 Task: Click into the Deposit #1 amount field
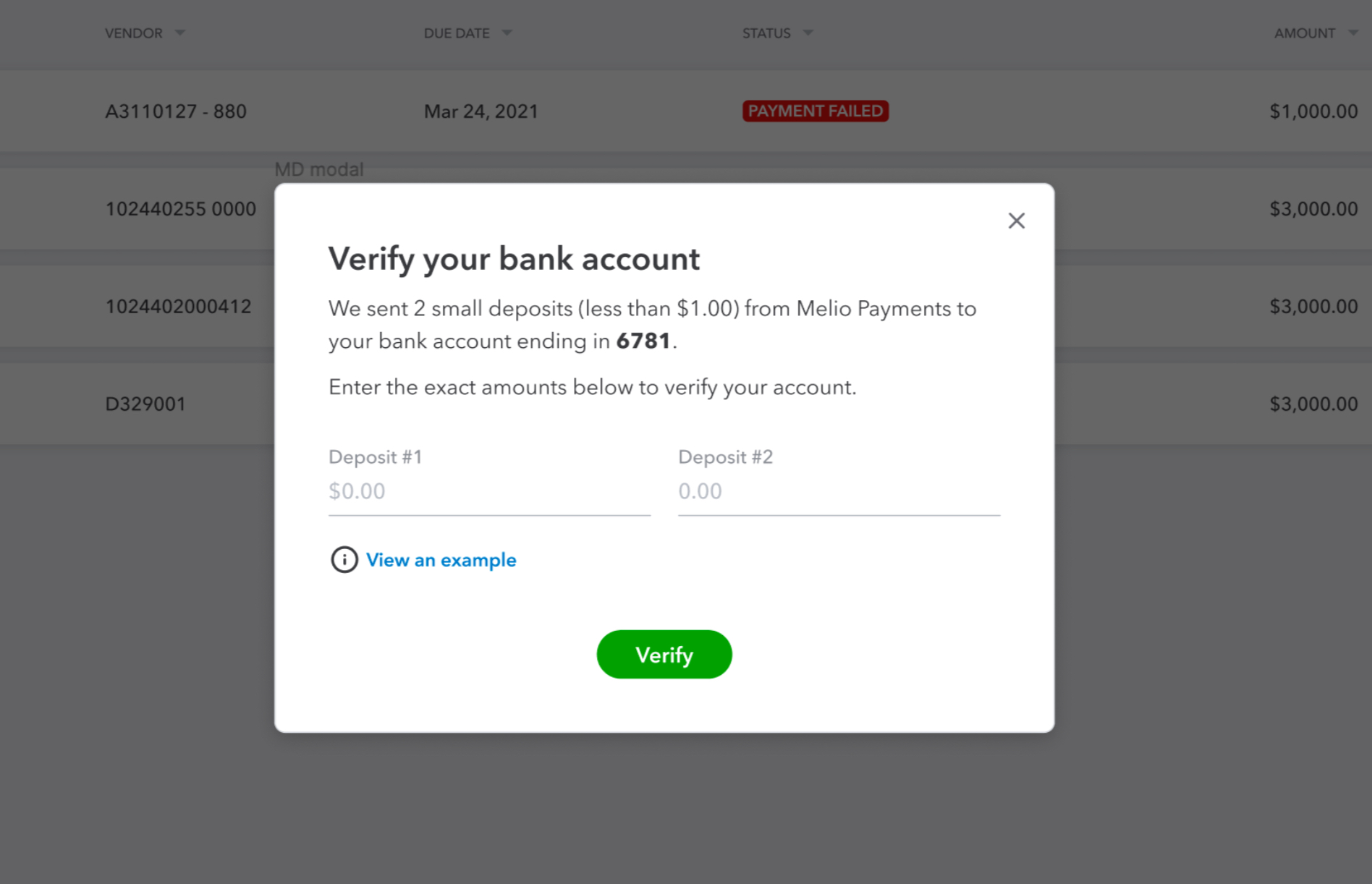coord(489,491)
